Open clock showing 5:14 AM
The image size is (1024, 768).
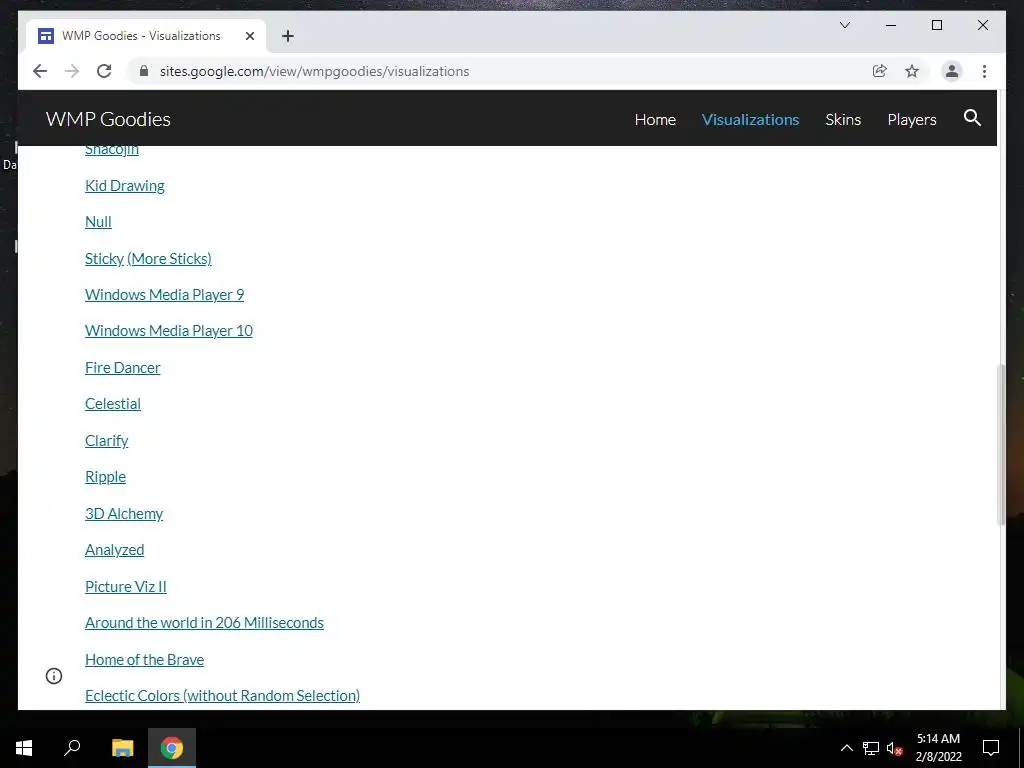(x=938, y=748)
